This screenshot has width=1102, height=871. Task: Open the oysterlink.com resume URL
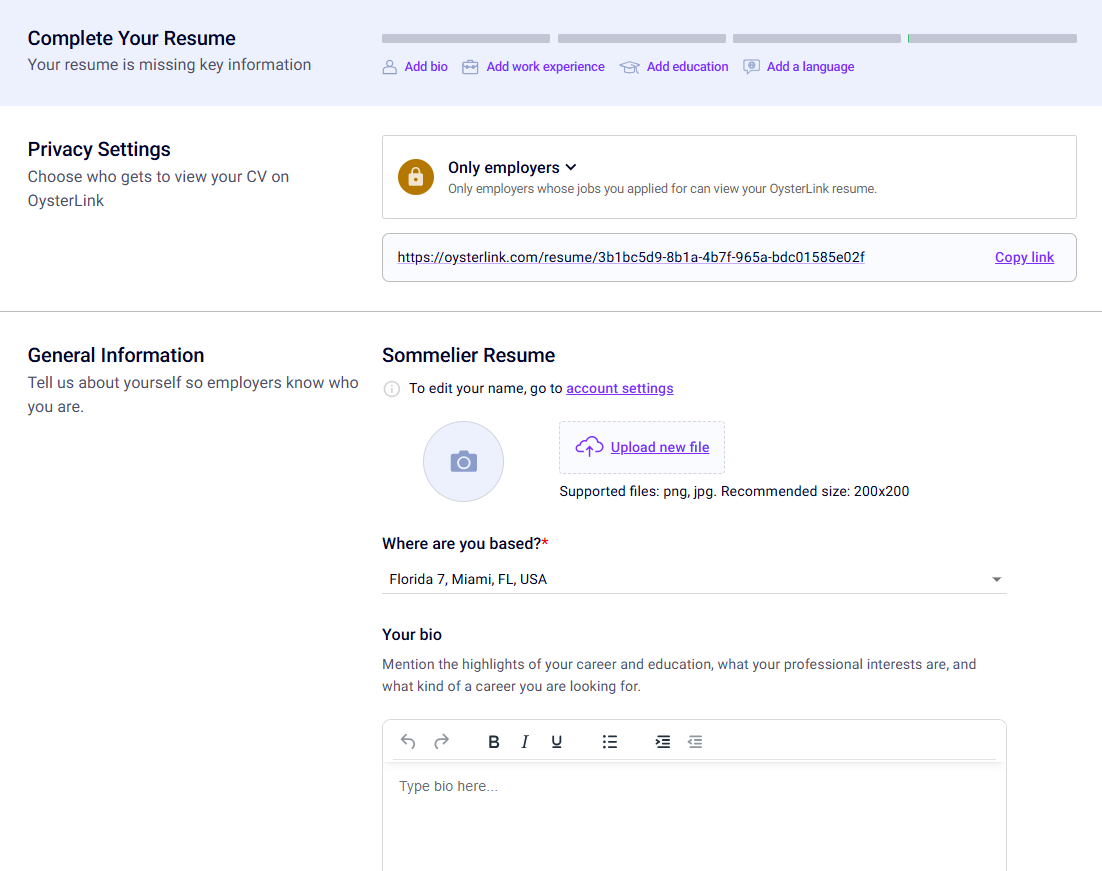tap(630, 257)
